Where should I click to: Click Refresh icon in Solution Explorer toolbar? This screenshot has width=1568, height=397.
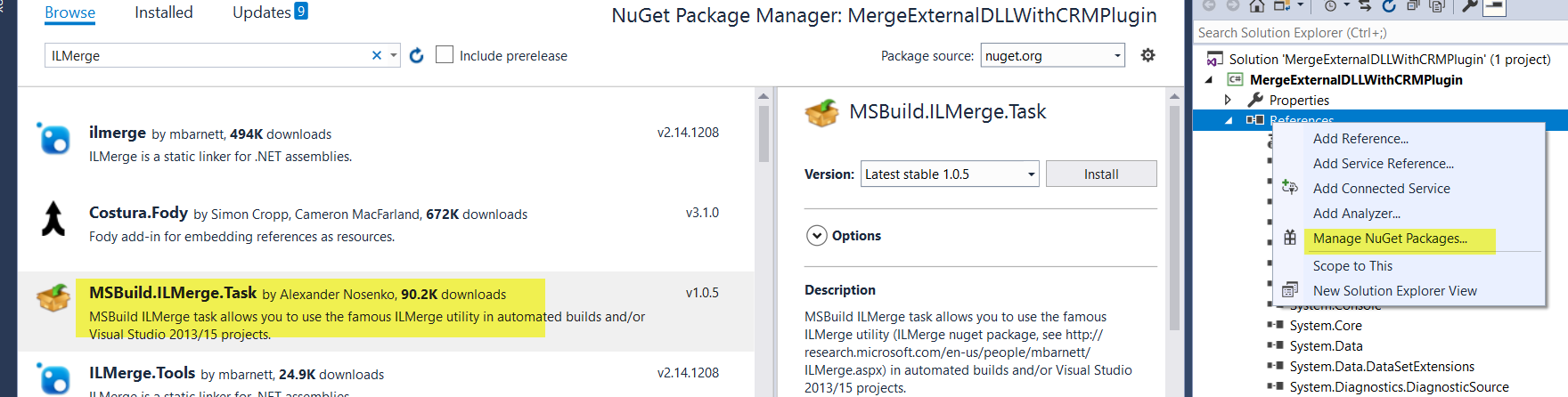point(1389,5)
